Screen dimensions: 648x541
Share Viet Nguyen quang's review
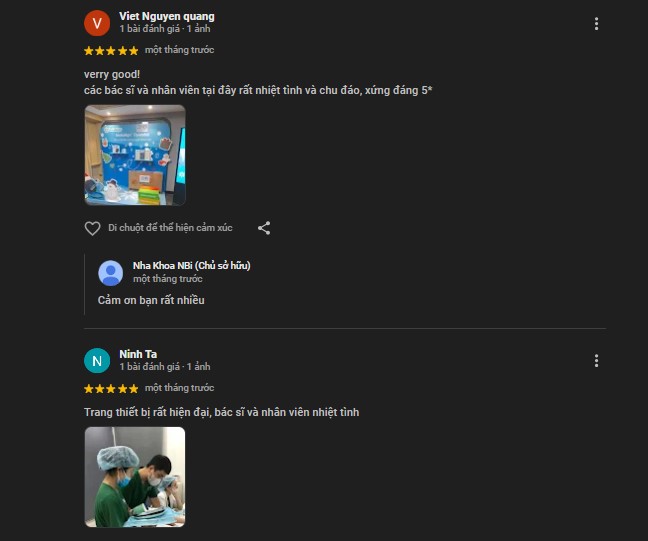point(264,228)
